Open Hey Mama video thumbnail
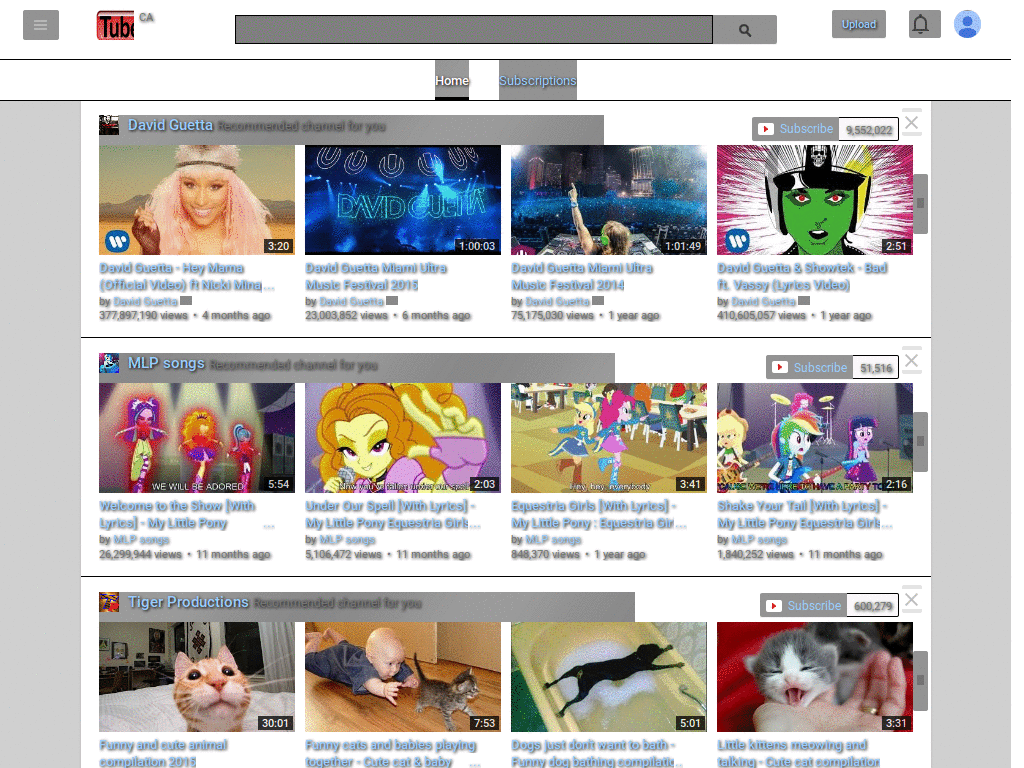The image size is (1024, 768). 197,200
